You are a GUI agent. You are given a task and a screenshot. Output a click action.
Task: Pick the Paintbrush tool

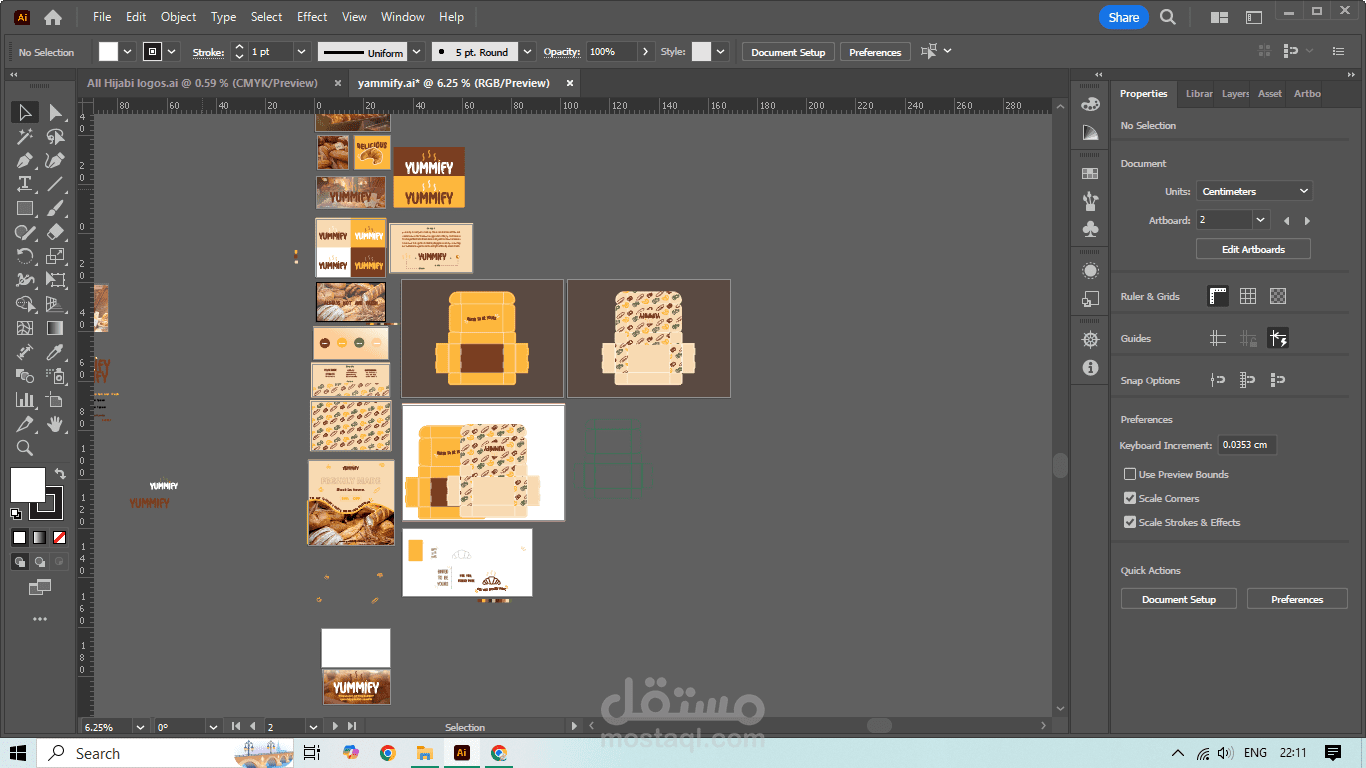pos(56,208)
